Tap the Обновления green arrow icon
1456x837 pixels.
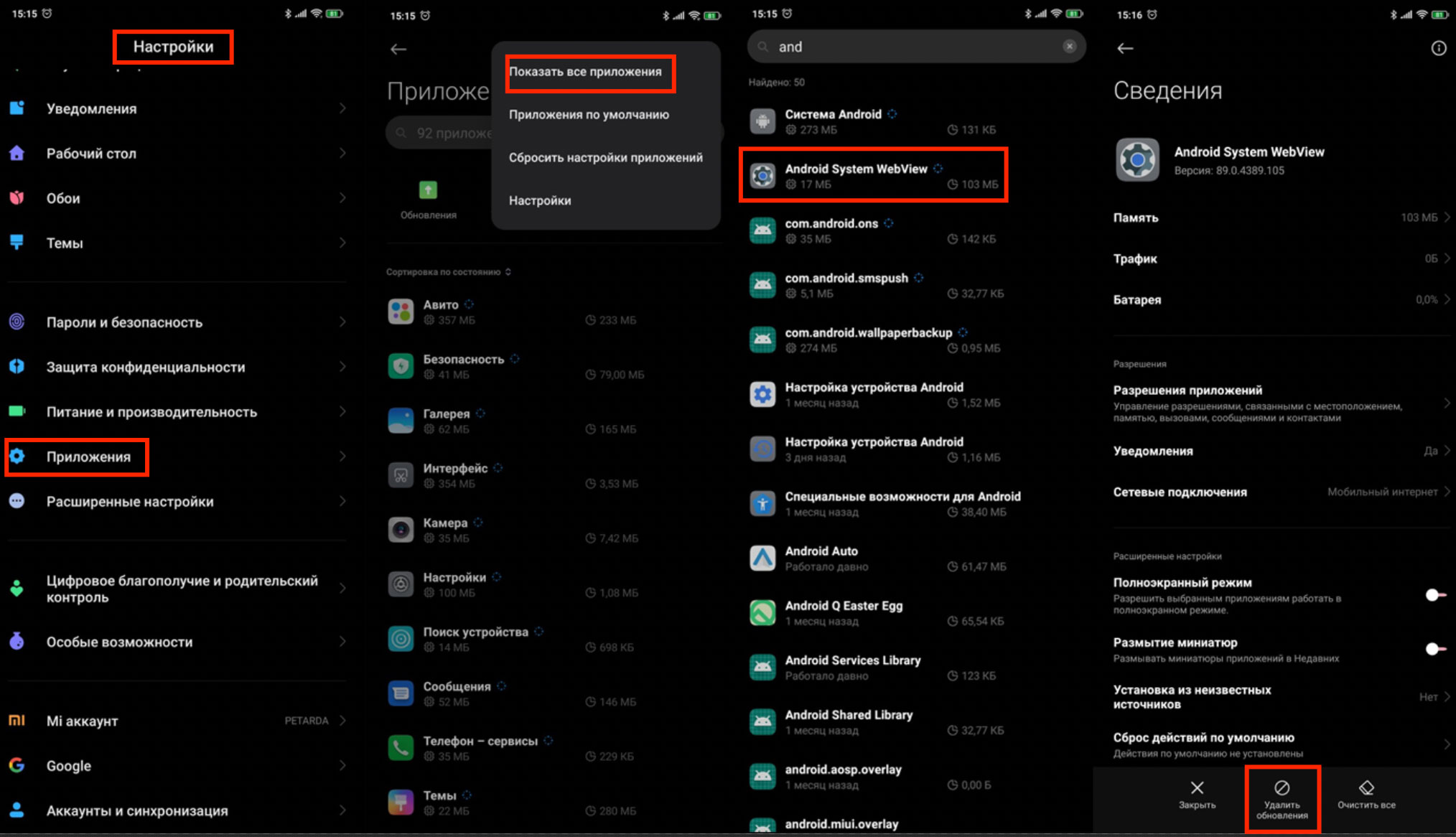428,190
